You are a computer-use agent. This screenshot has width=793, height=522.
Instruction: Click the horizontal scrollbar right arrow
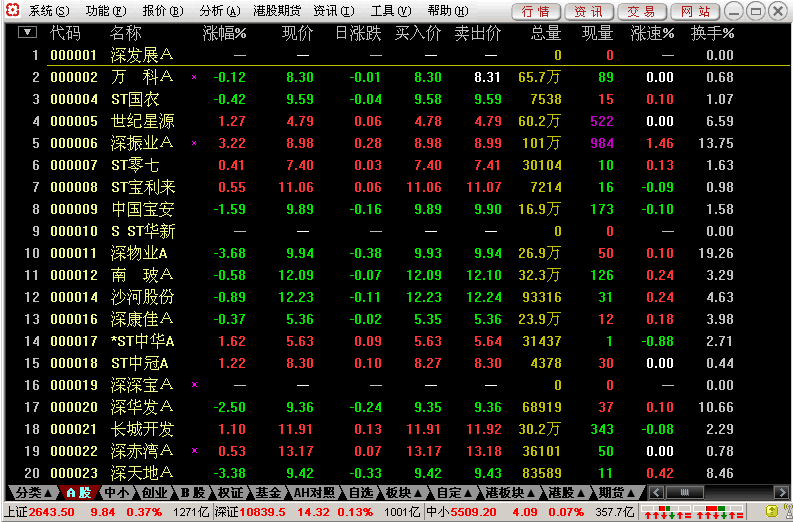(782, 492)
